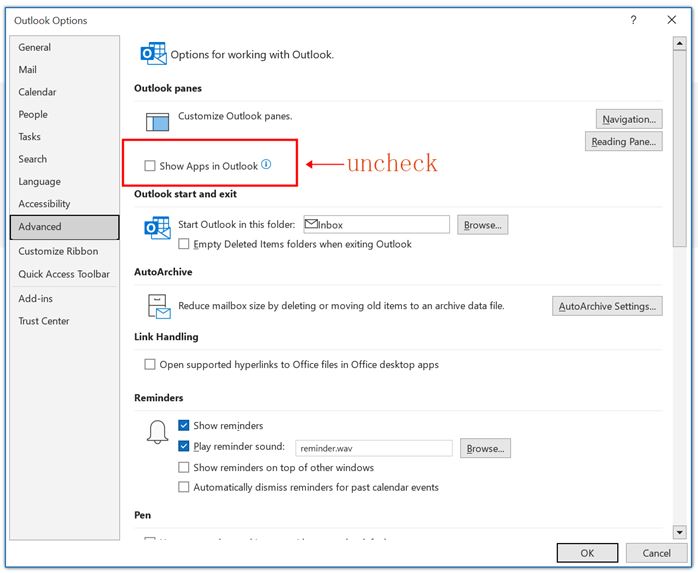Click the Outlook panes section heading
This screenshot has height=573, width=698.
[x=168, y=88]
